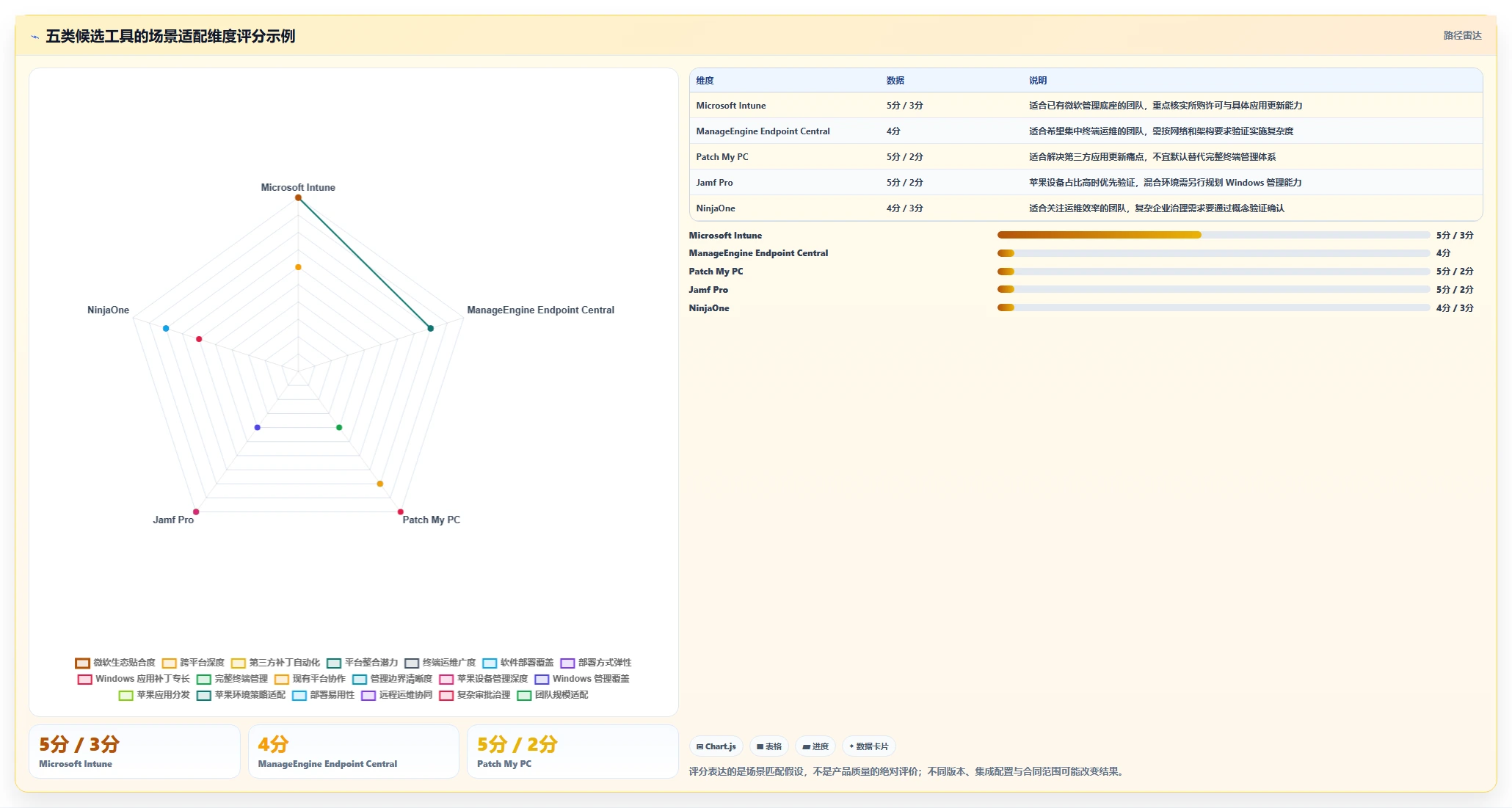Toggle the 跨平台深度 legend item
The image size is (1512, 808).
click(193, 663)
